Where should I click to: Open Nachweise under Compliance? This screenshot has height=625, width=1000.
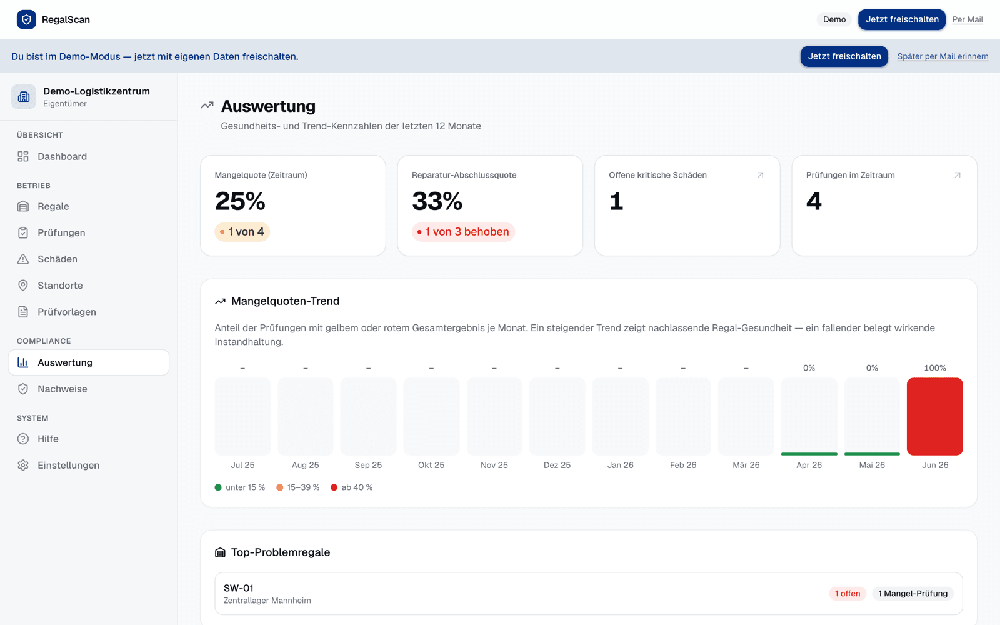click(89, 389)
